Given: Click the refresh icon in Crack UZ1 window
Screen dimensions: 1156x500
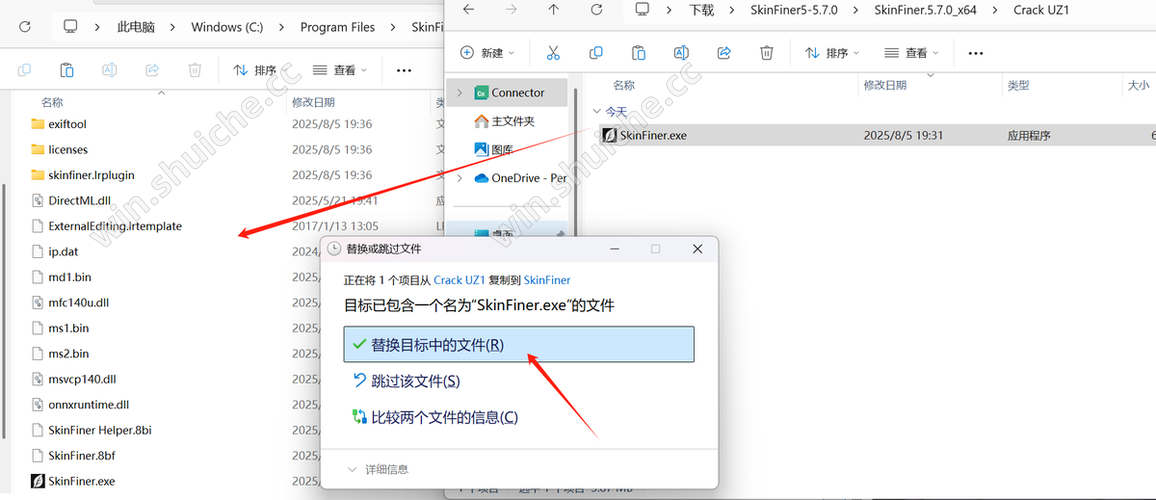Looking at the screenshot, I should [596, 10].
